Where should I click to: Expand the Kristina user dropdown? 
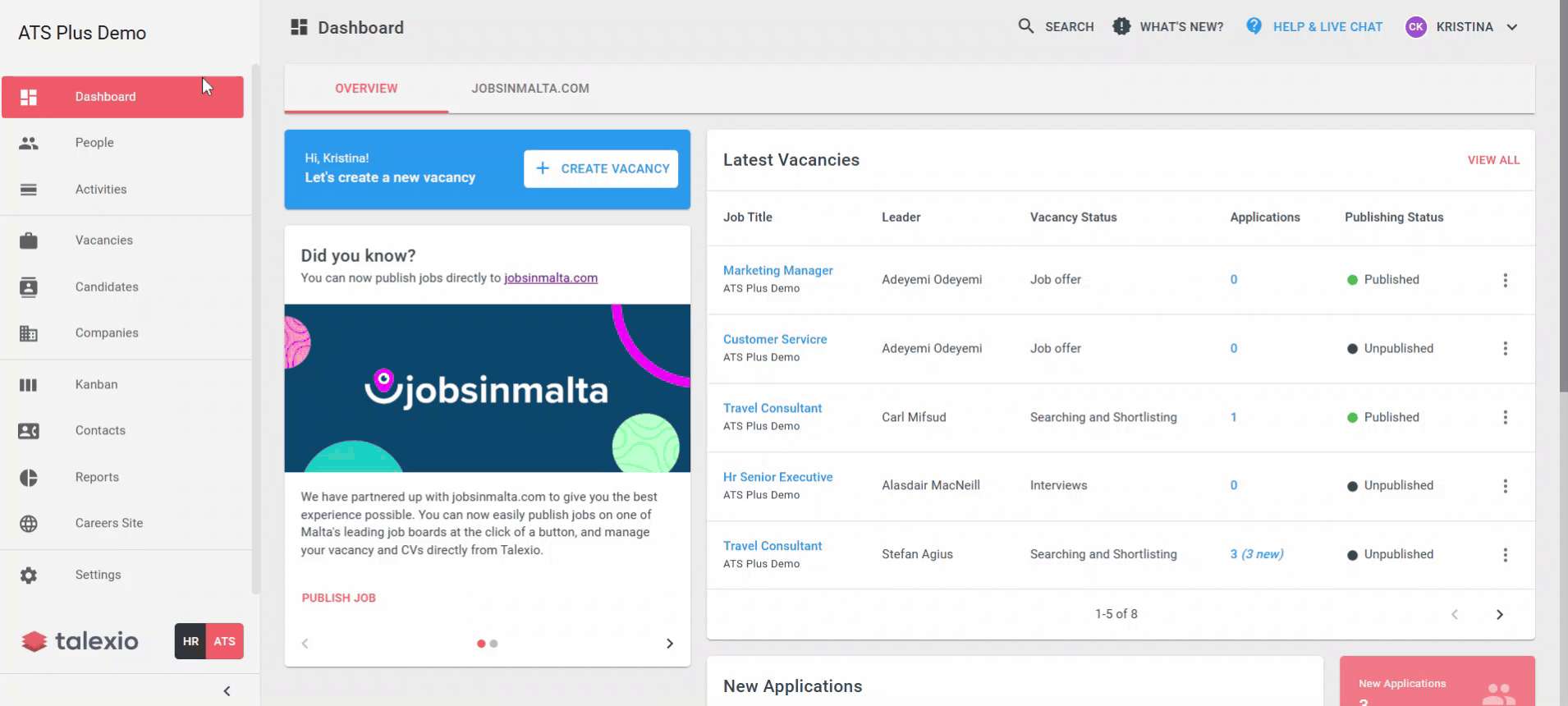(1512, 27)
